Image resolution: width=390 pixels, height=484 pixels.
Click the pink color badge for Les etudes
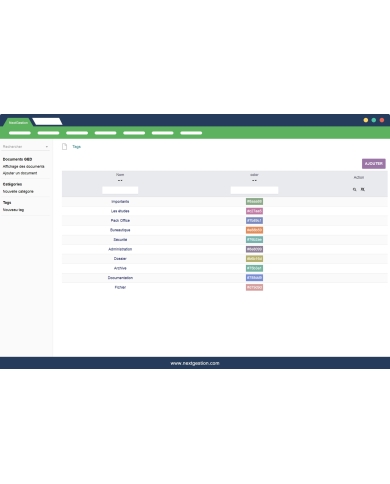click(x=254, y=211)
